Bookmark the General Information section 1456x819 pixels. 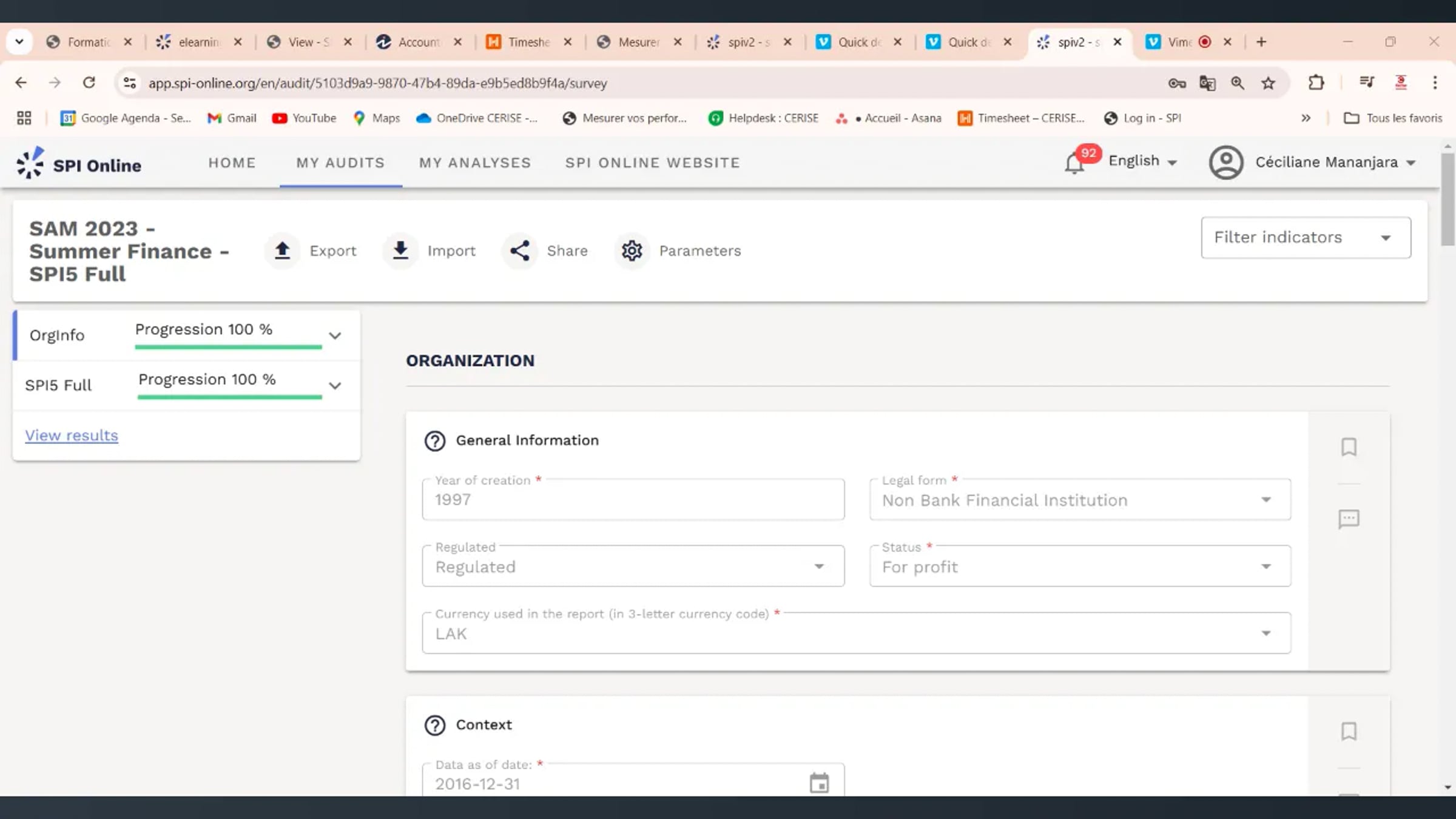coord(1350,447)
